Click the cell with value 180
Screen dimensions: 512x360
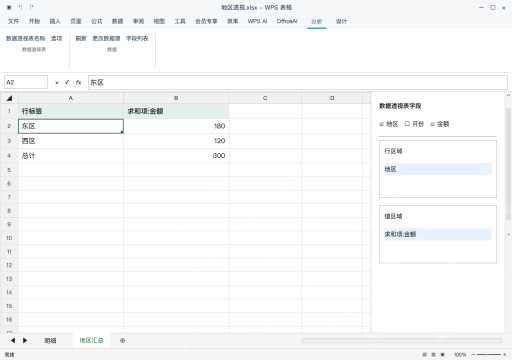pyautogui.click(x=176, y=126)
